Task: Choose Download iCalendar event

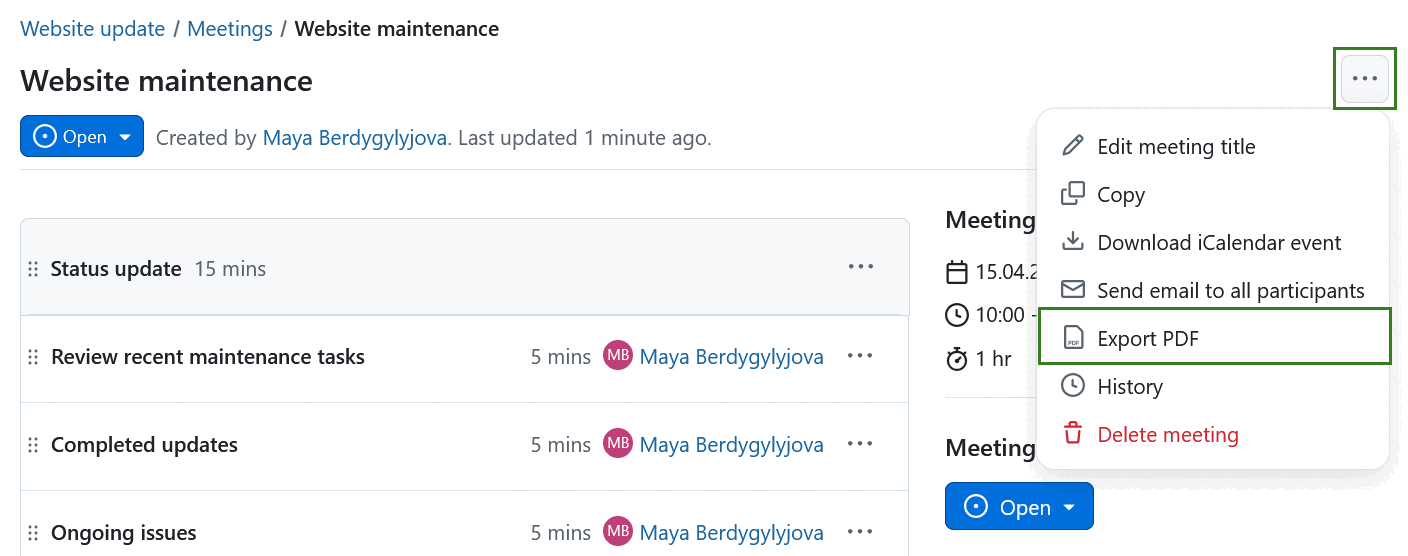Action: [1218, 242]
